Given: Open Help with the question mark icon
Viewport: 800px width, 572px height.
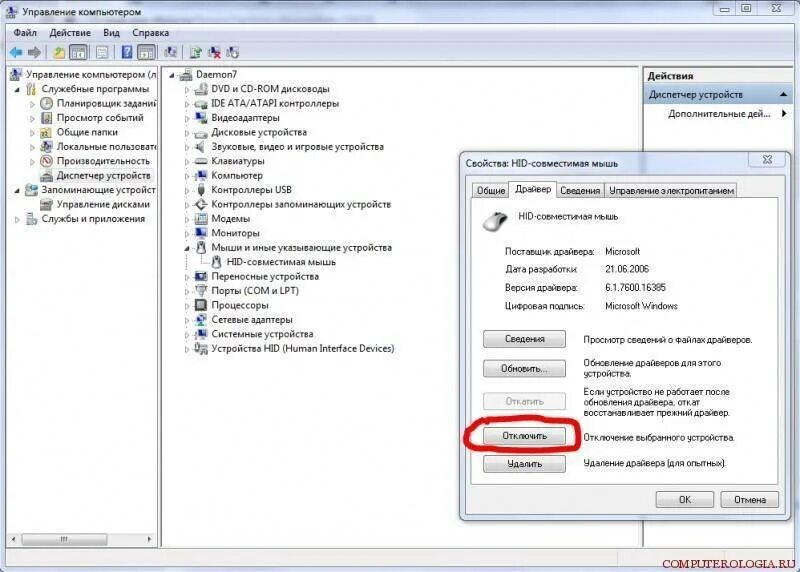Looking at the screenshot, I should tap(127, 52).
